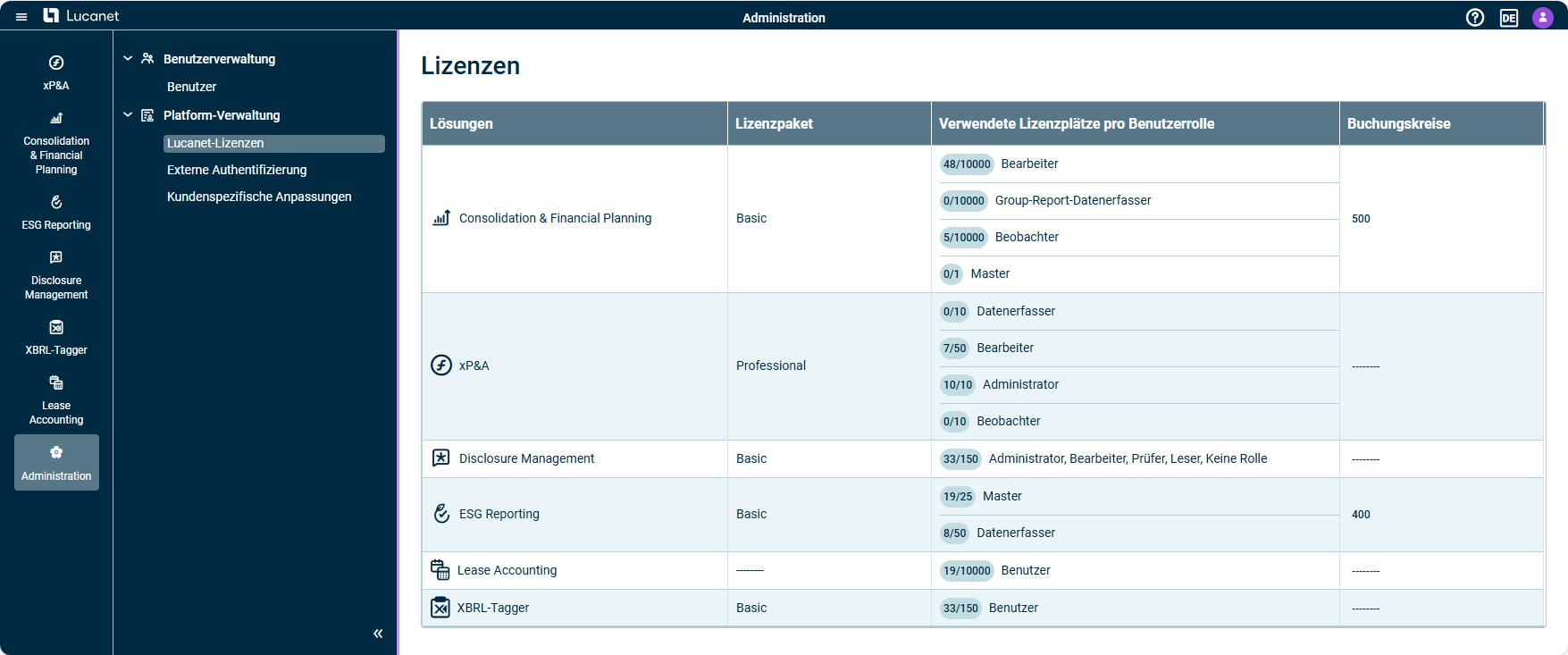Screen dimensions: 1568x655
Task: Click Benutzerverwaltung heading
Action: pos(220,59)
